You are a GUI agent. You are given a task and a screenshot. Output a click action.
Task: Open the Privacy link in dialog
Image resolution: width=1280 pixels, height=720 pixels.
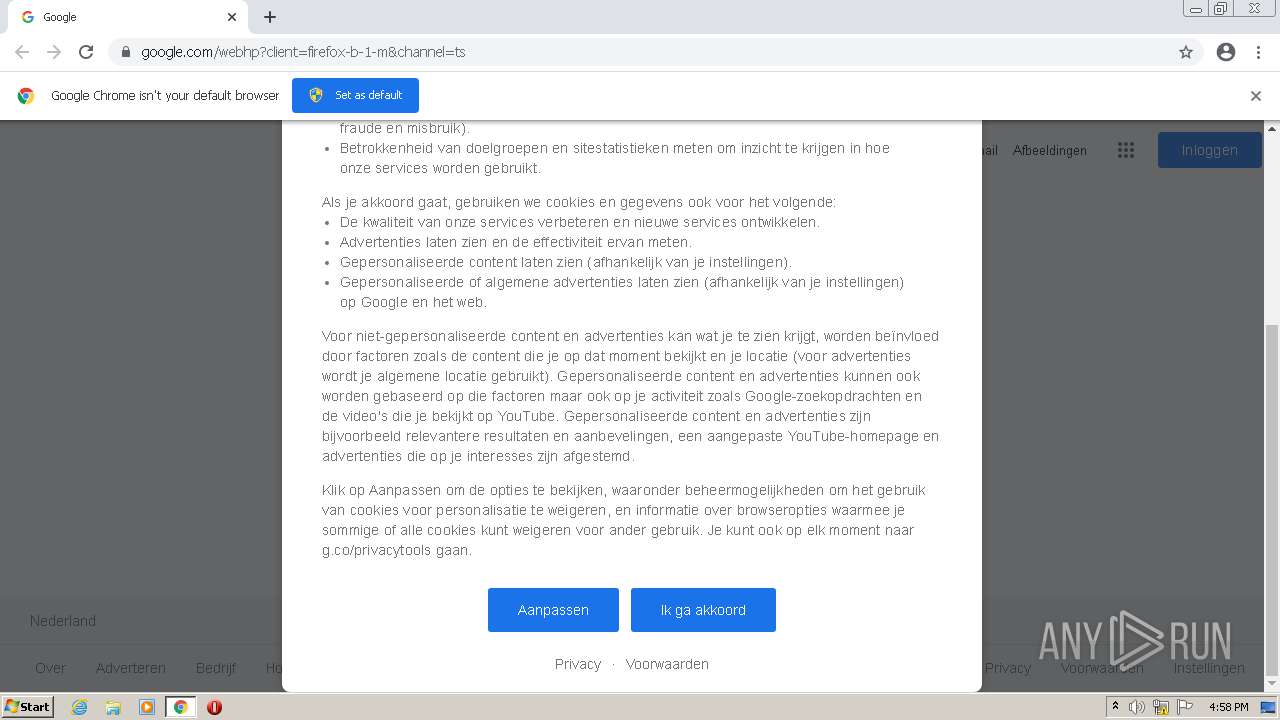coord(578,664)
